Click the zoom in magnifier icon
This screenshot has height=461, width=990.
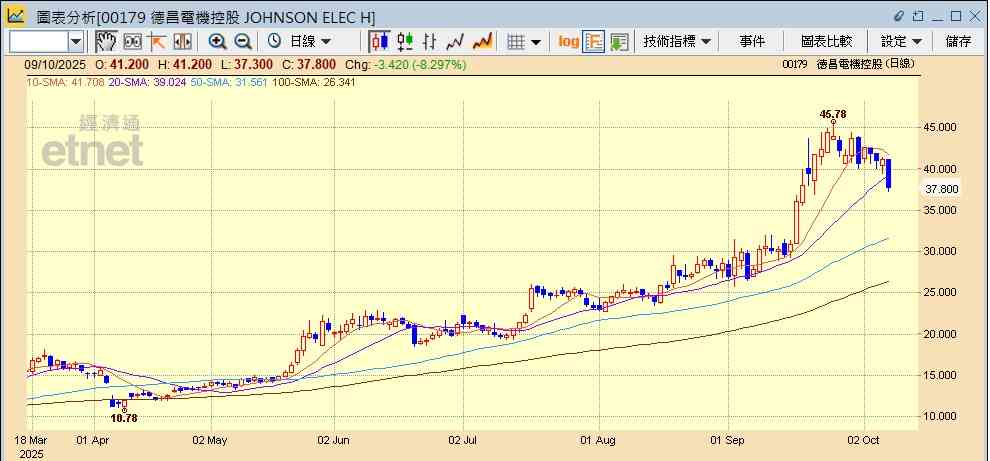coord(217,41)
